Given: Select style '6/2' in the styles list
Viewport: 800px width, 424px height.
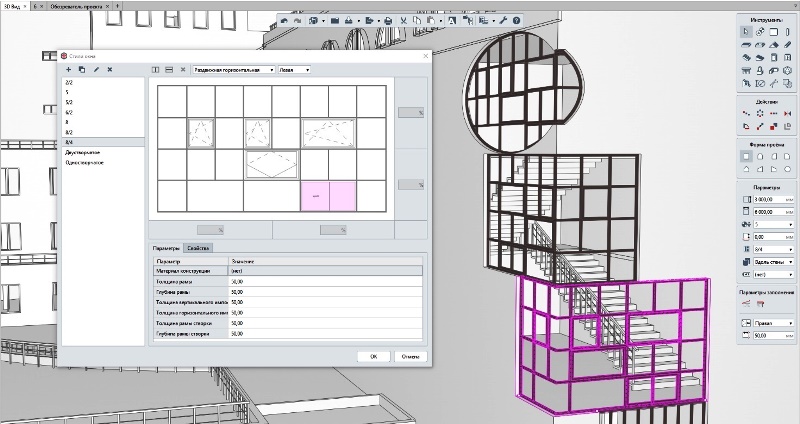Looking at the screenshot, I should click(103, 112).
